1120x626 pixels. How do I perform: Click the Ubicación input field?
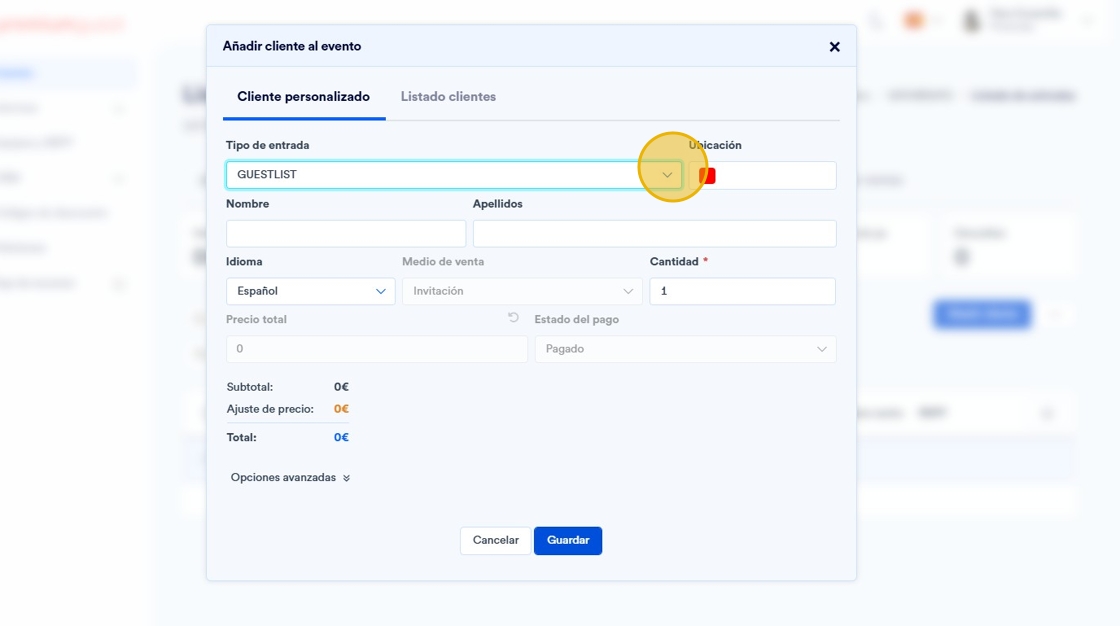pyautogui.click(x=762, y=175)
